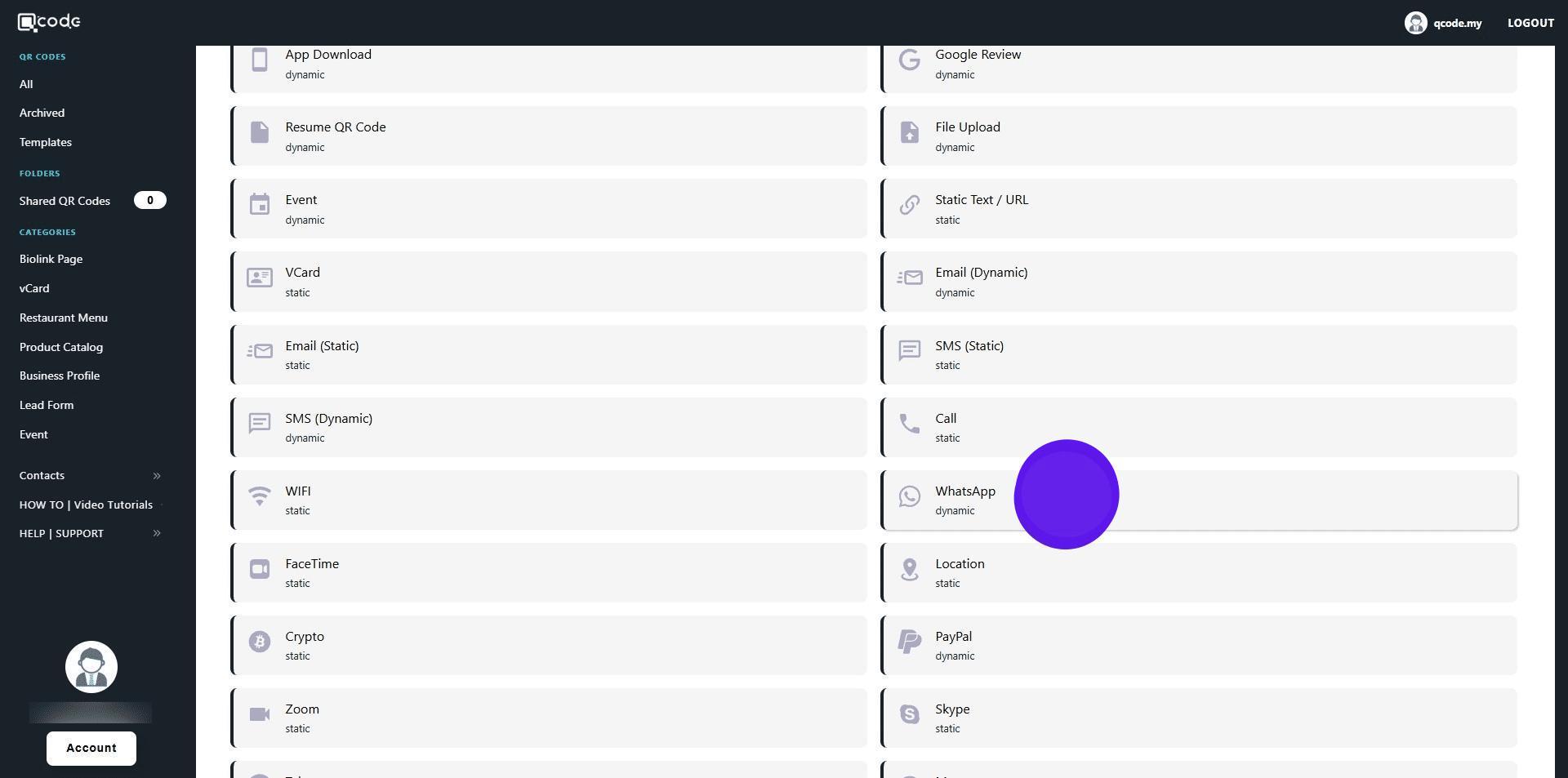Screen dimensions: 1568x778
Task: Select Restaurant Menu category
Action: tap(64, 318)
